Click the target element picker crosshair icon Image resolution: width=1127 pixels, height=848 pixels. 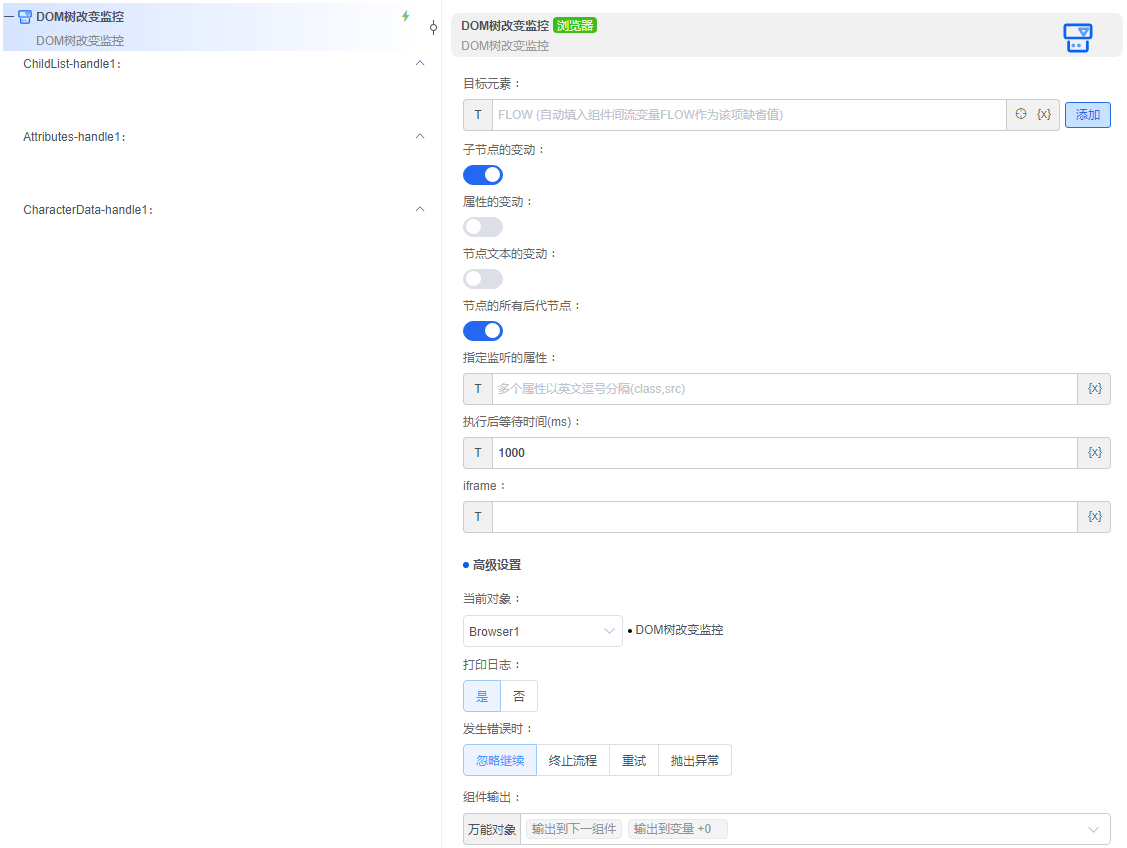pos(1019,114)
